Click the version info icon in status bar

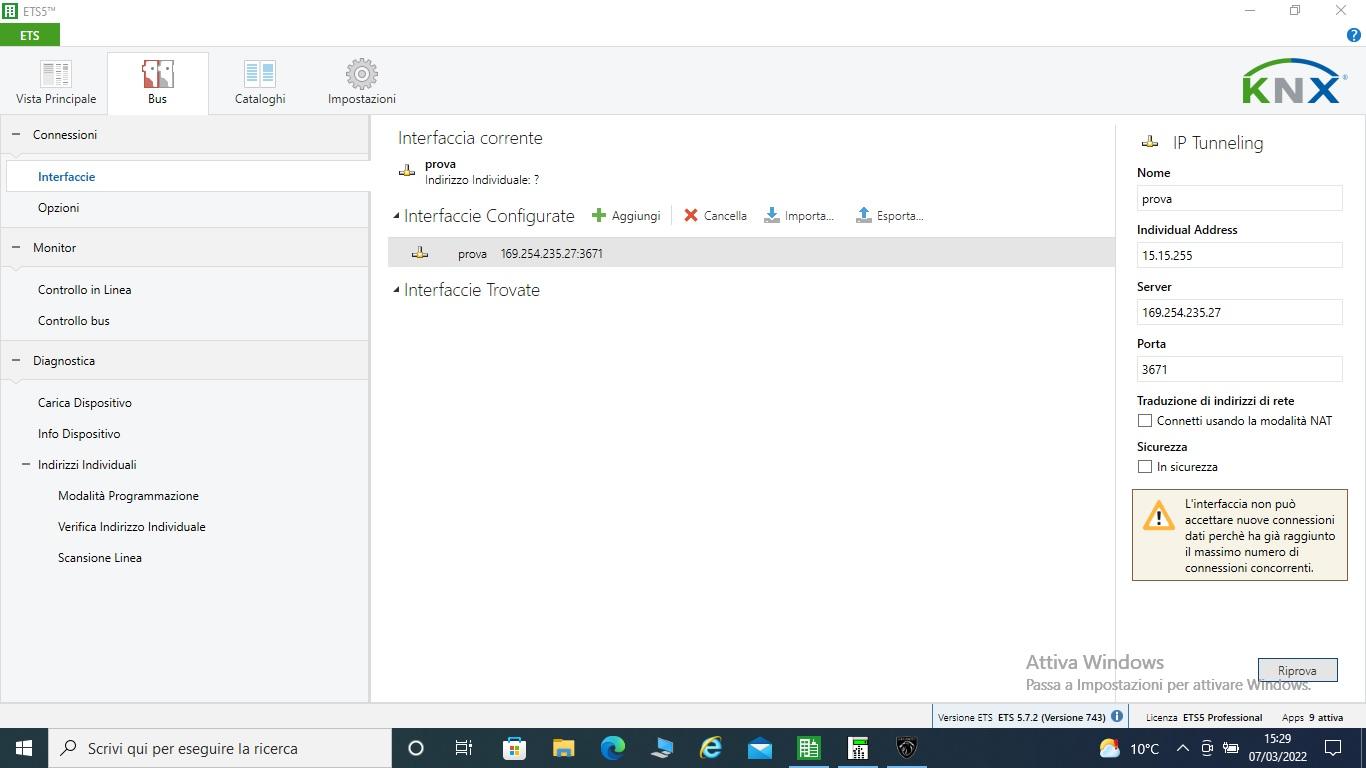(1117, 716)
